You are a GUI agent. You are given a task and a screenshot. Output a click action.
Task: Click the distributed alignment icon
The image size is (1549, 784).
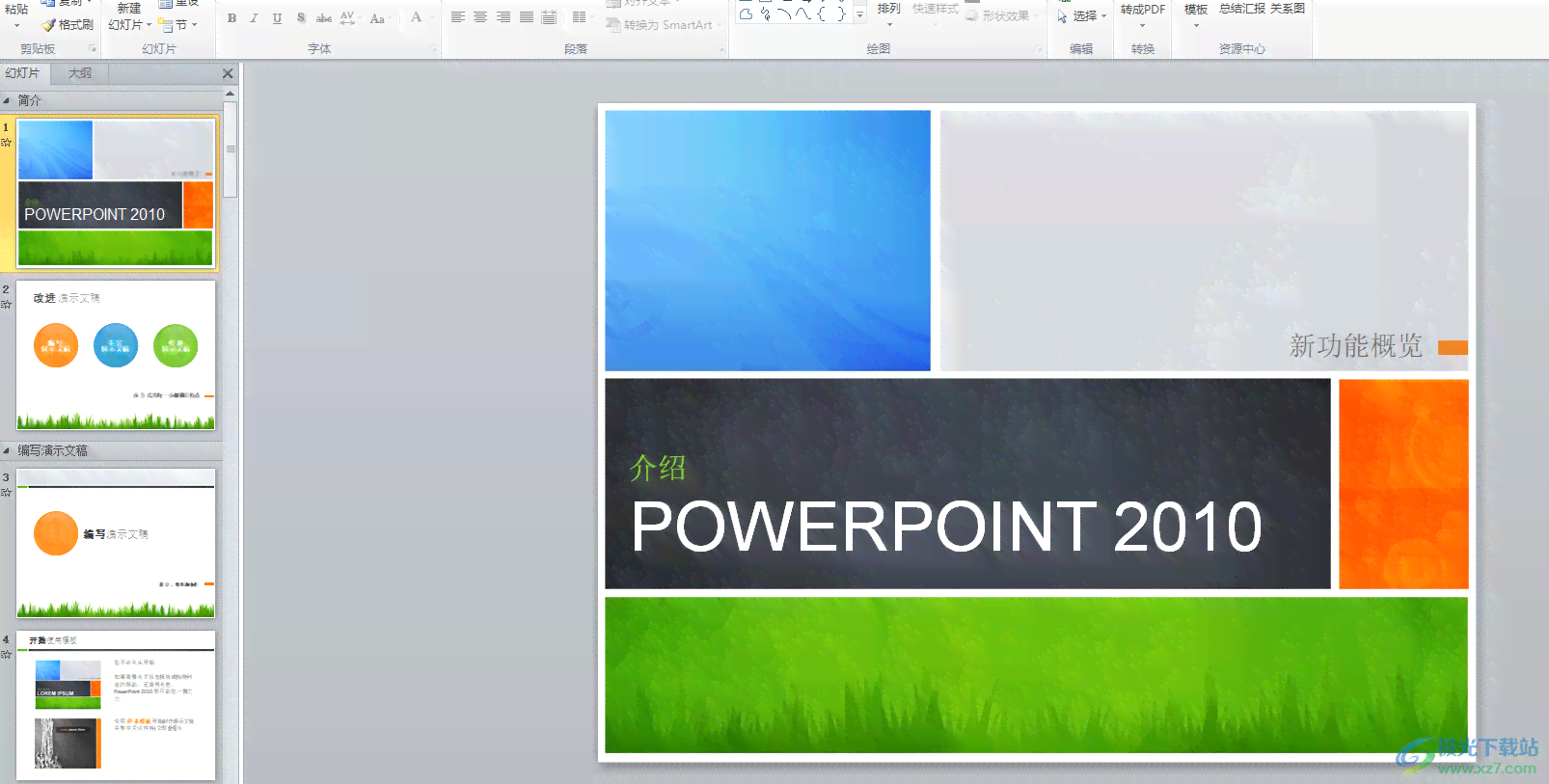click(549, 17)
